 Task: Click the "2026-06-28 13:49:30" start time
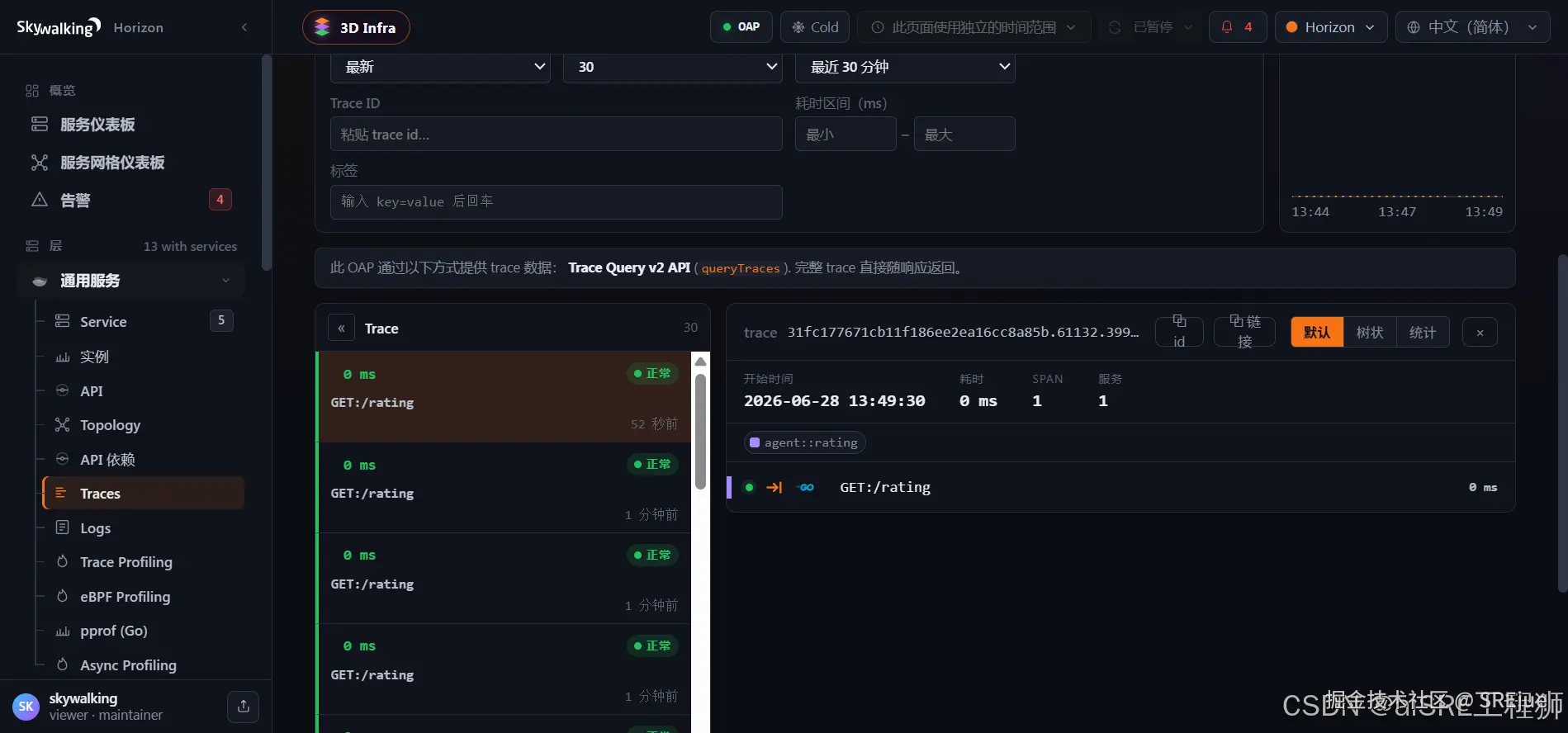pos(834,400)
